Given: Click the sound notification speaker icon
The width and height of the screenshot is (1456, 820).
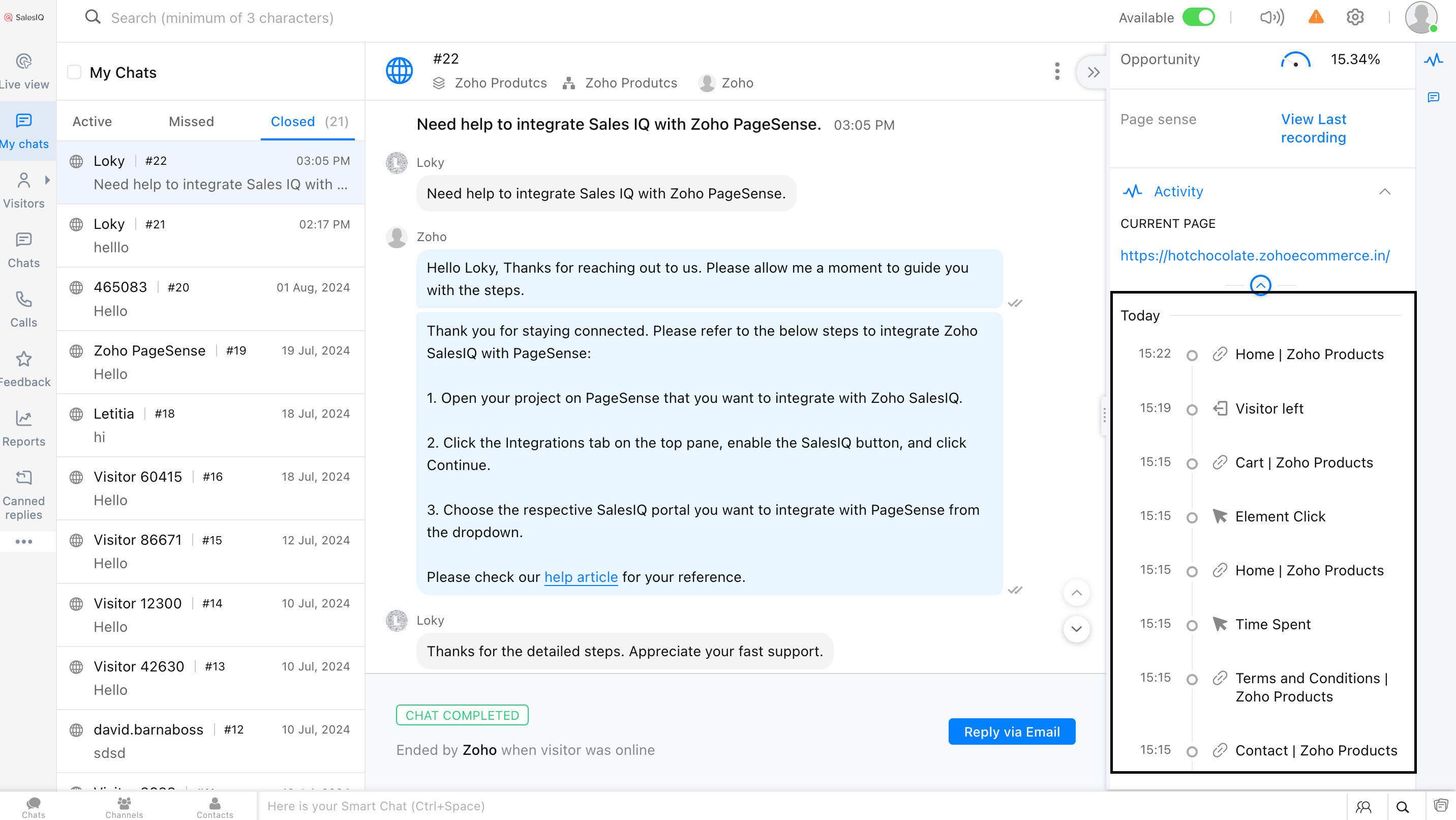Looking at the screenshot, I should click(1272, 17).
